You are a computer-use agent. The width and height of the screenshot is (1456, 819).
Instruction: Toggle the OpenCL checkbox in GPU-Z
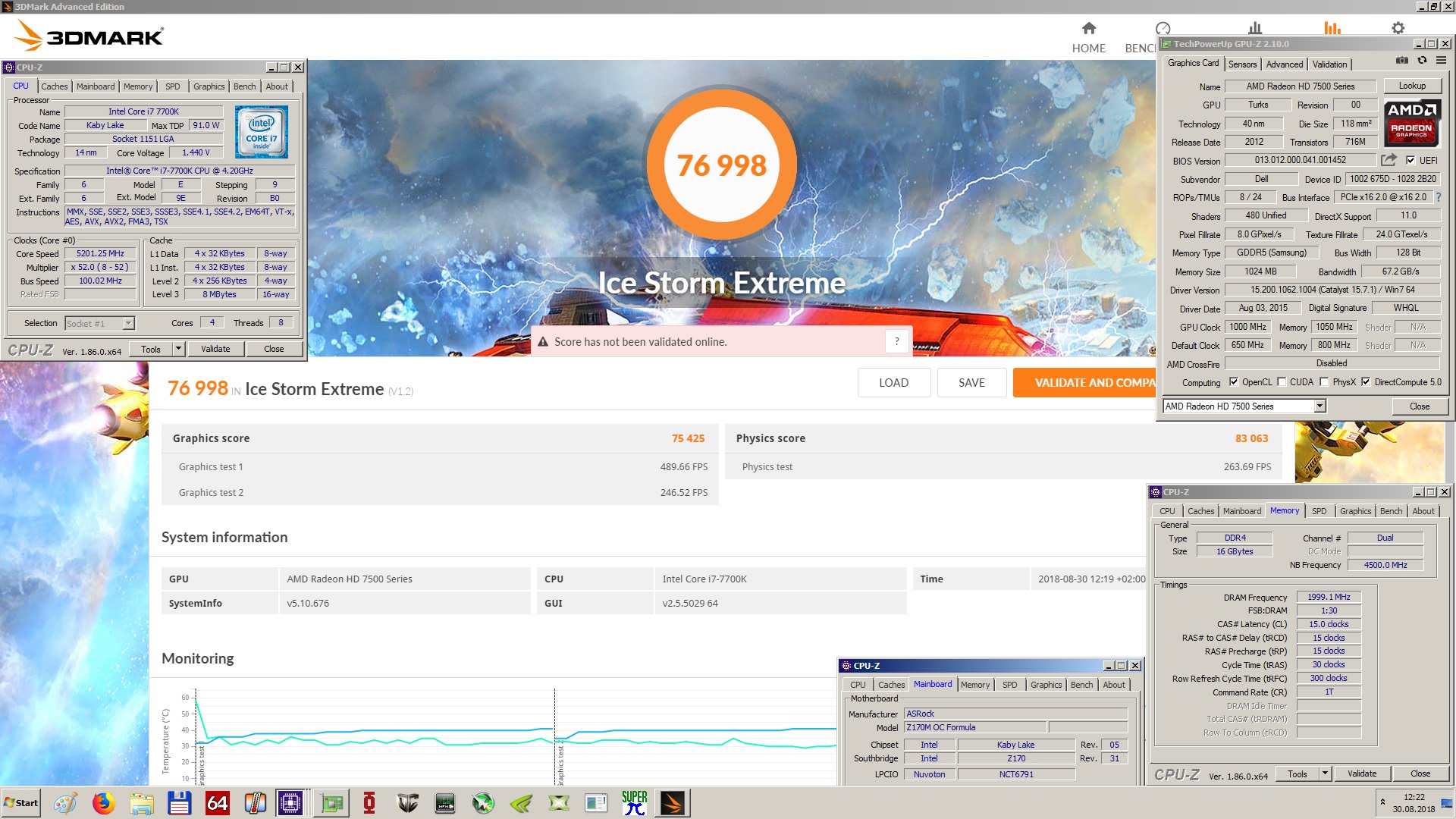click(1234, 382)
